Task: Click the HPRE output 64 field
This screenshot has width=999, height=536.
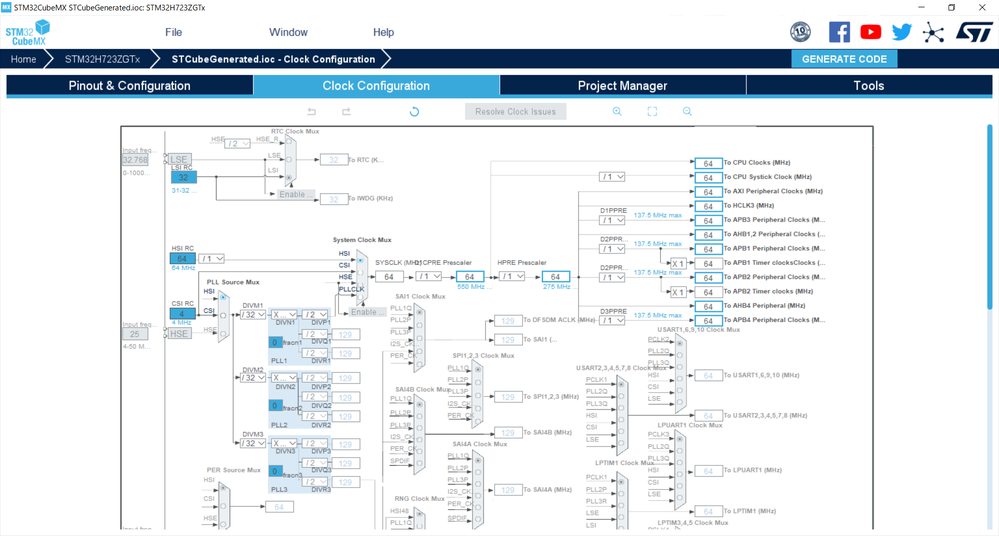Action: coord(556,277)
